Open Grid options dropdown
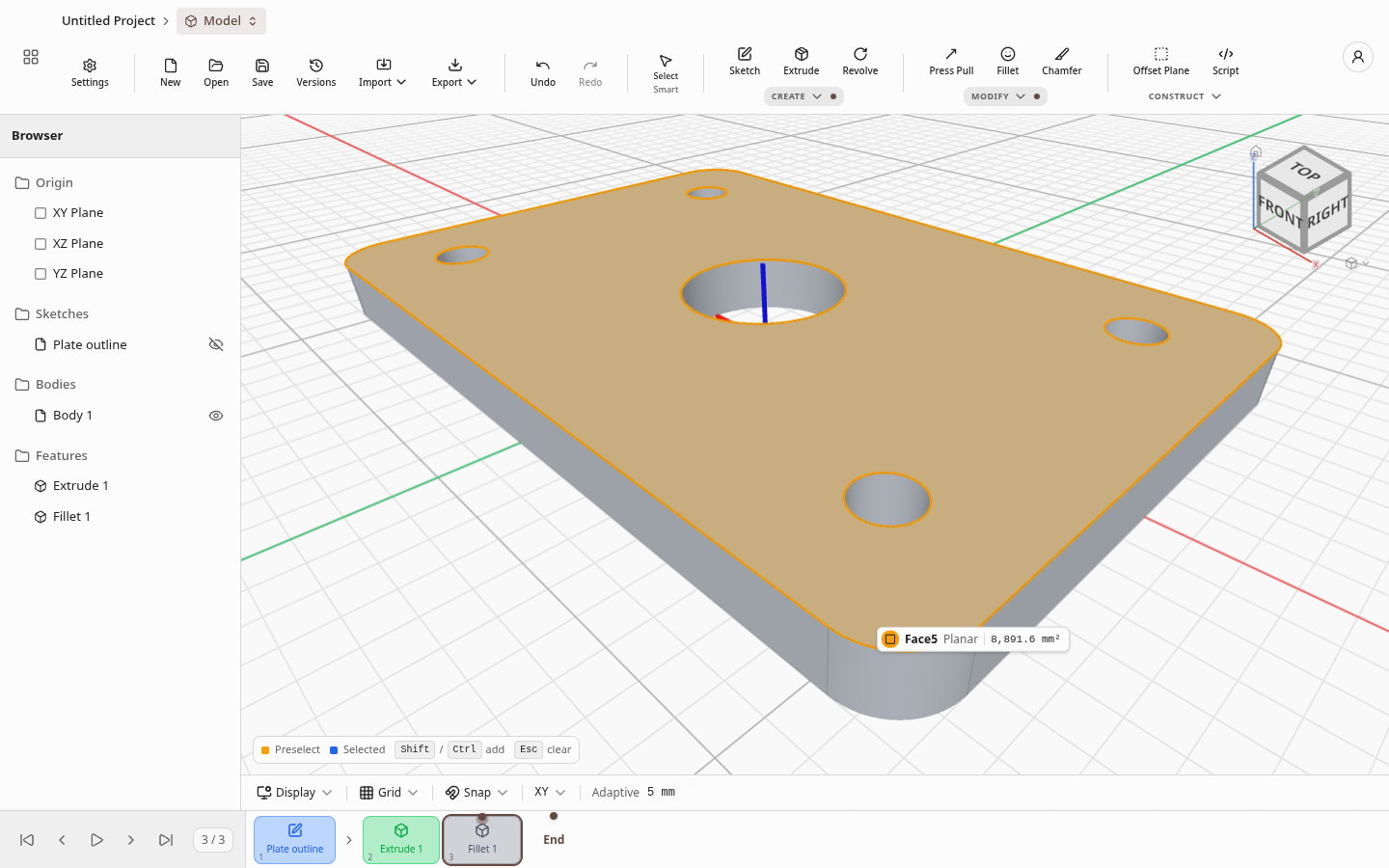 click(x=389, y=793)
